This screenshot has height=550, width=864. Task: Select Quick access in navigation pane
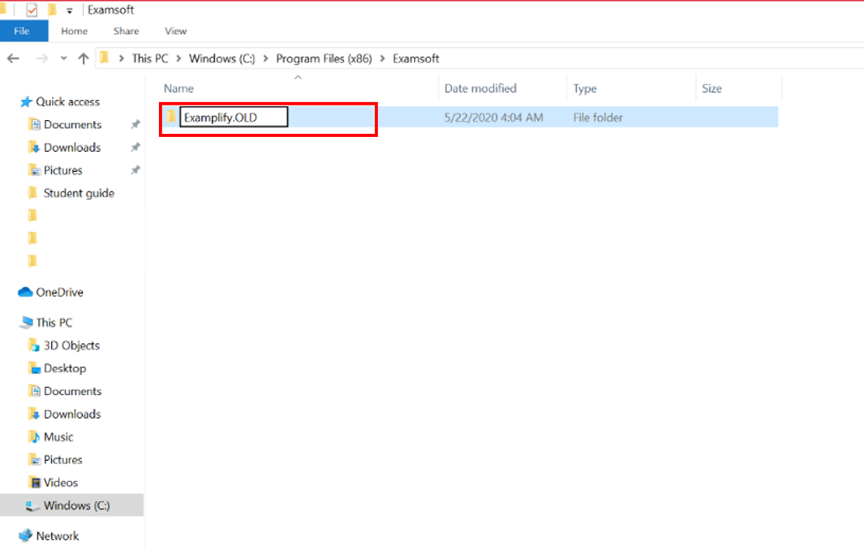[68, 101]
